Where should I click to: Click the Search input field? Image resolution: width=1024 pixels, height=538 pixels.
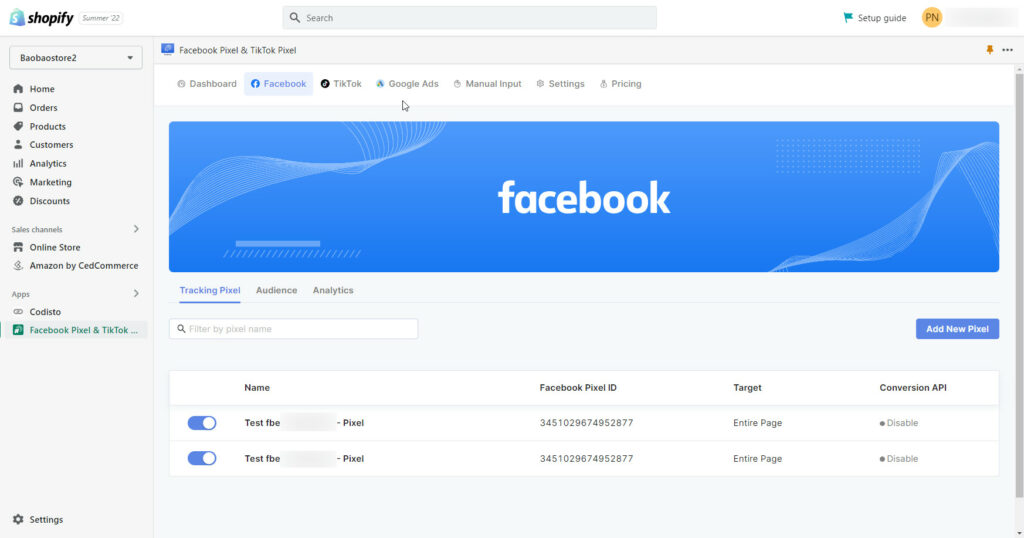click(x=470, y=18)
